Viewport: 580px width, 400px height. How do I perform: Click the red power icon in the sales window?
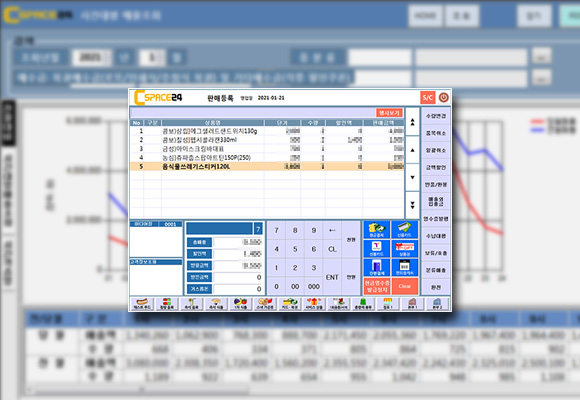[444, 98]
